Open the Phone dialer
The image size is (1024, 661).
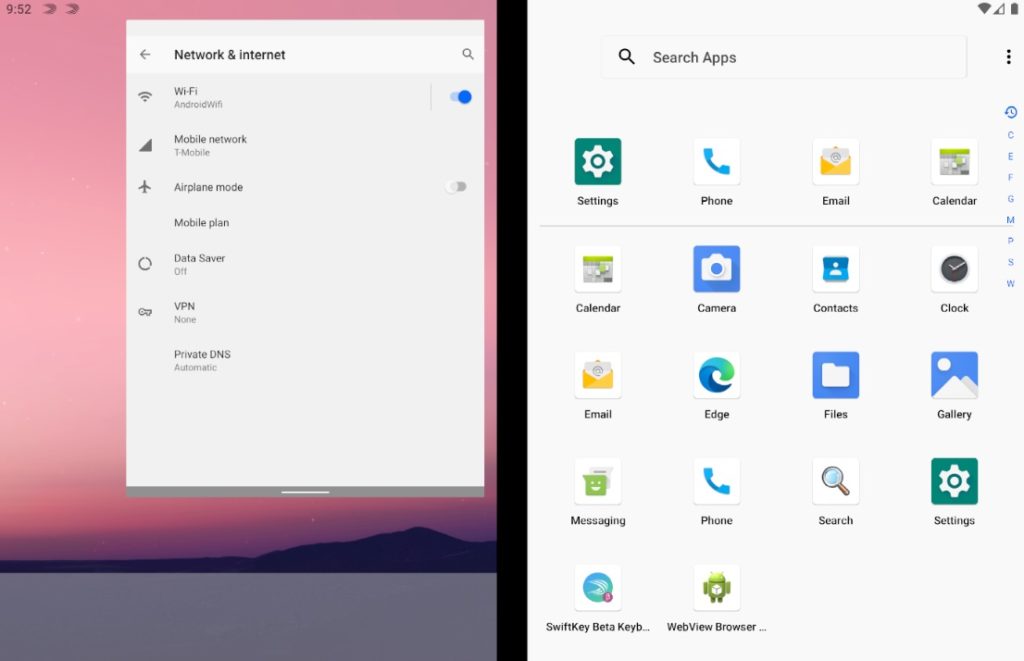click(716, 160)
